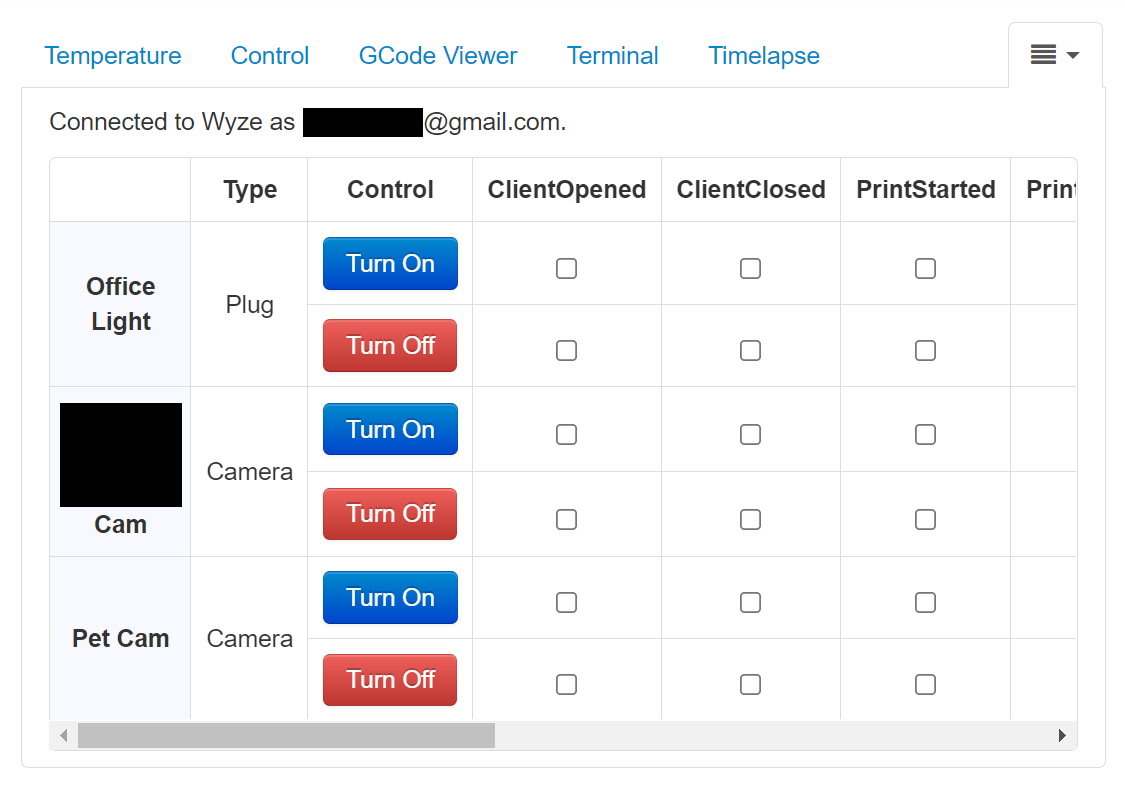Select the Timelapse tab

[763, 55]
